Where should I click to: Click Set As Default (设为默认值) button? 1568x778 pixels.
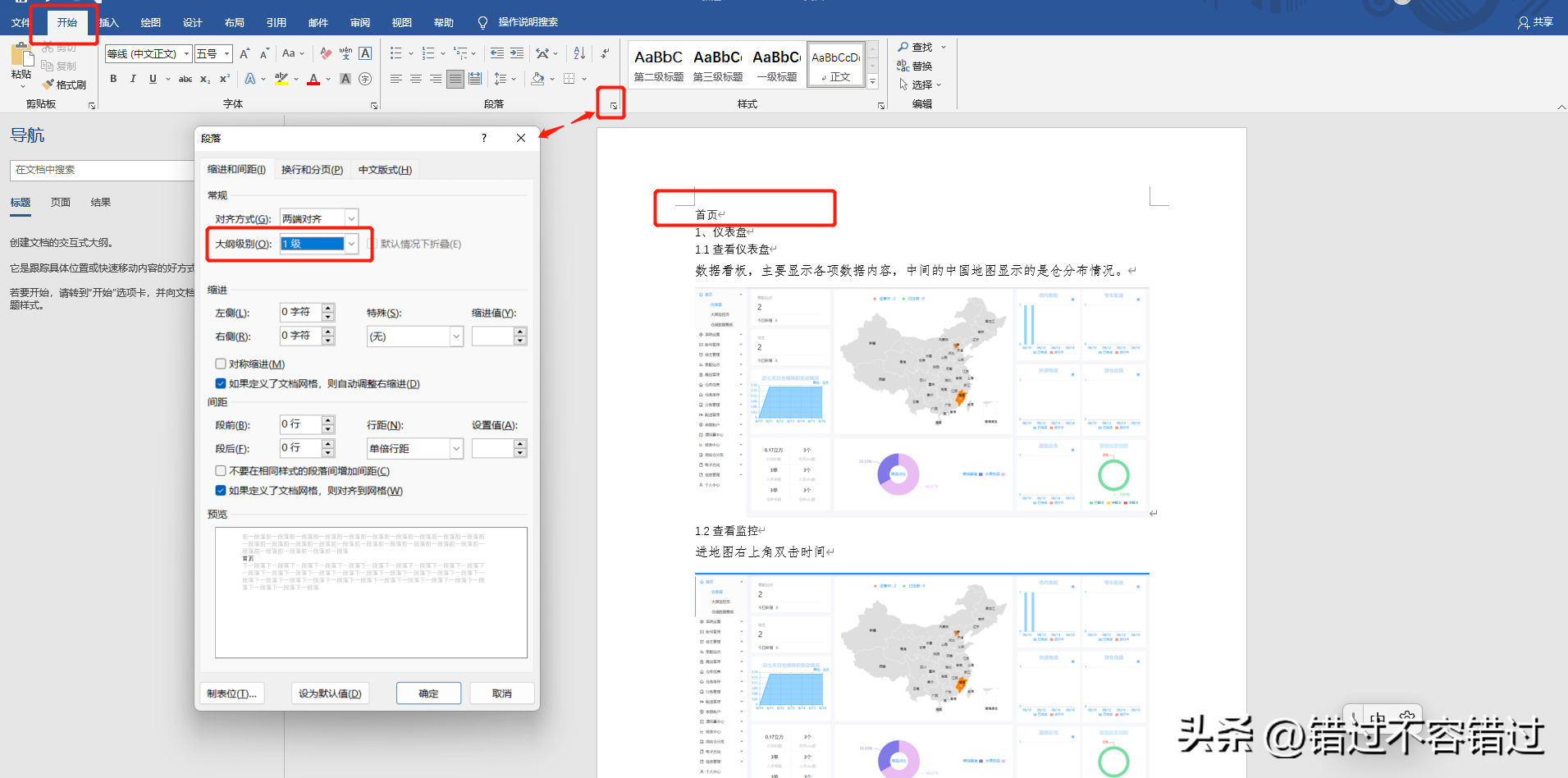pyautogui.click(x=330, y=693)
